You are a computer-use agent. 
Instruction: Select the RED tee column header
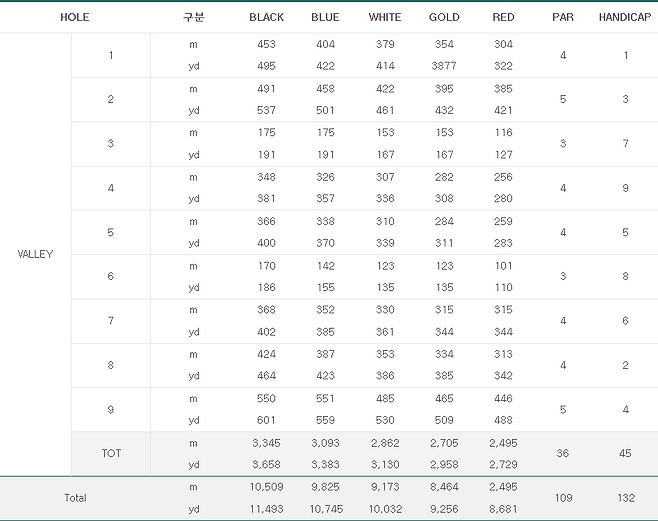click(504, 17)
